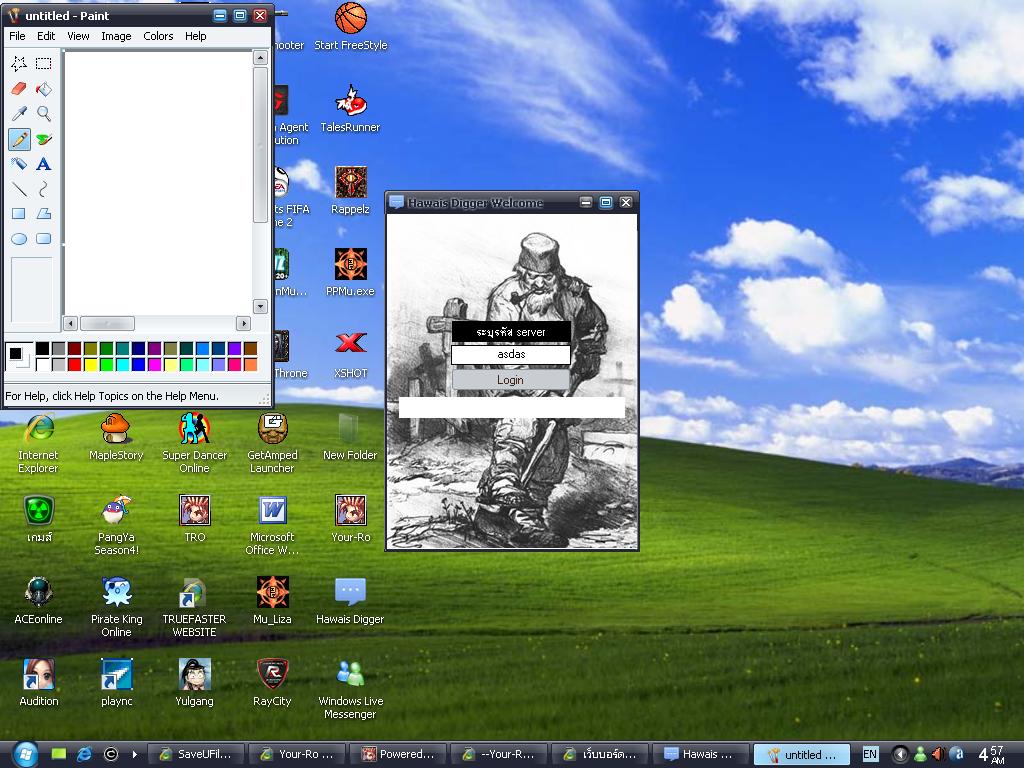
Task: Select the MapleStory desktop icon
Action: click(x=116, y=438)
